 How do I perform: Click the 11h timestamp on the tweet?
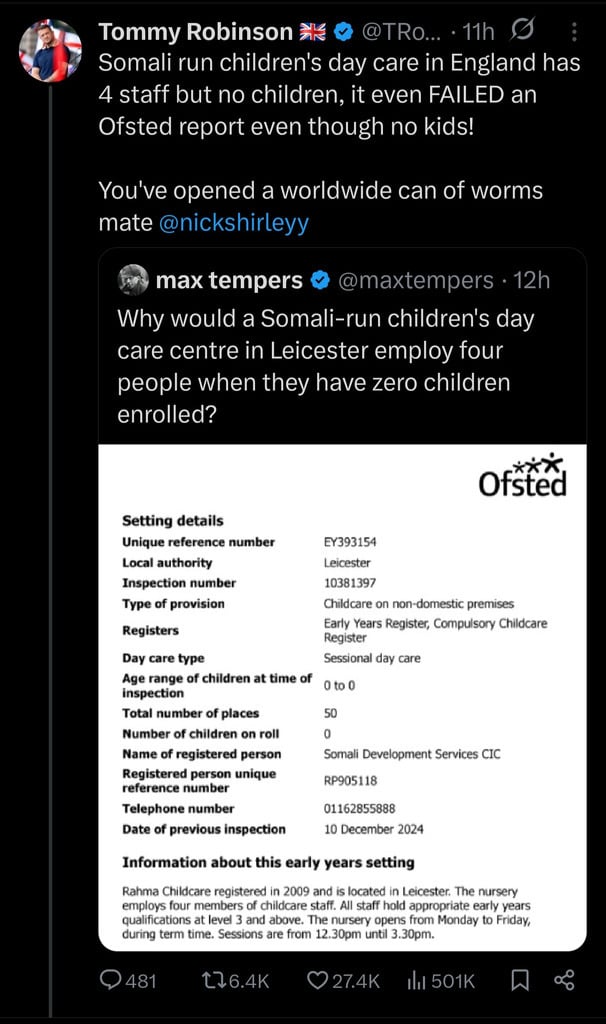(478, 31)
